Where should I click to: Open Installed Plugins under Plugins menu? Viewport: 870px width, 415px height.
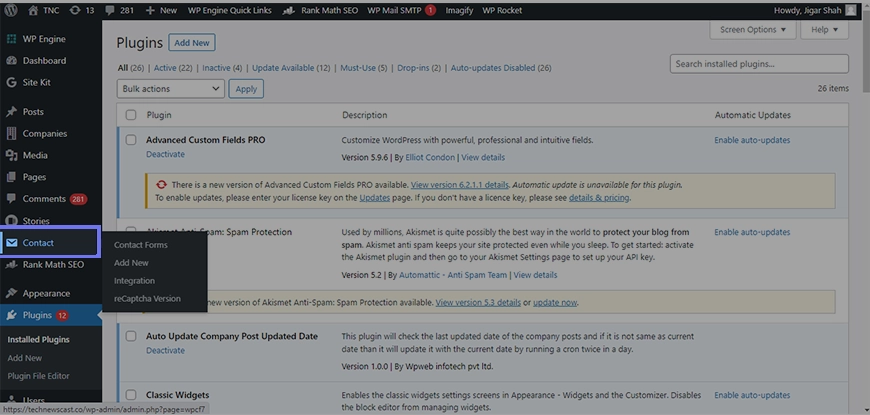tap(39, 340)
